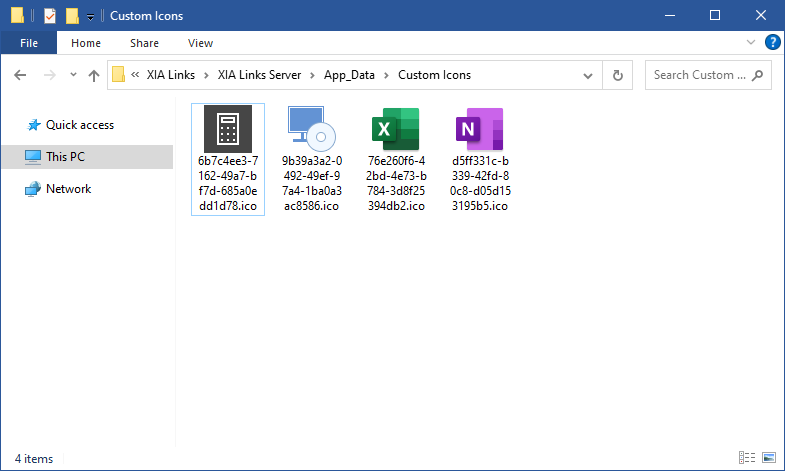The height and width of the screenshot is (471, 785).
Task: Open the Customize Quick Access Toolbar dropdown
Action: 90,17
